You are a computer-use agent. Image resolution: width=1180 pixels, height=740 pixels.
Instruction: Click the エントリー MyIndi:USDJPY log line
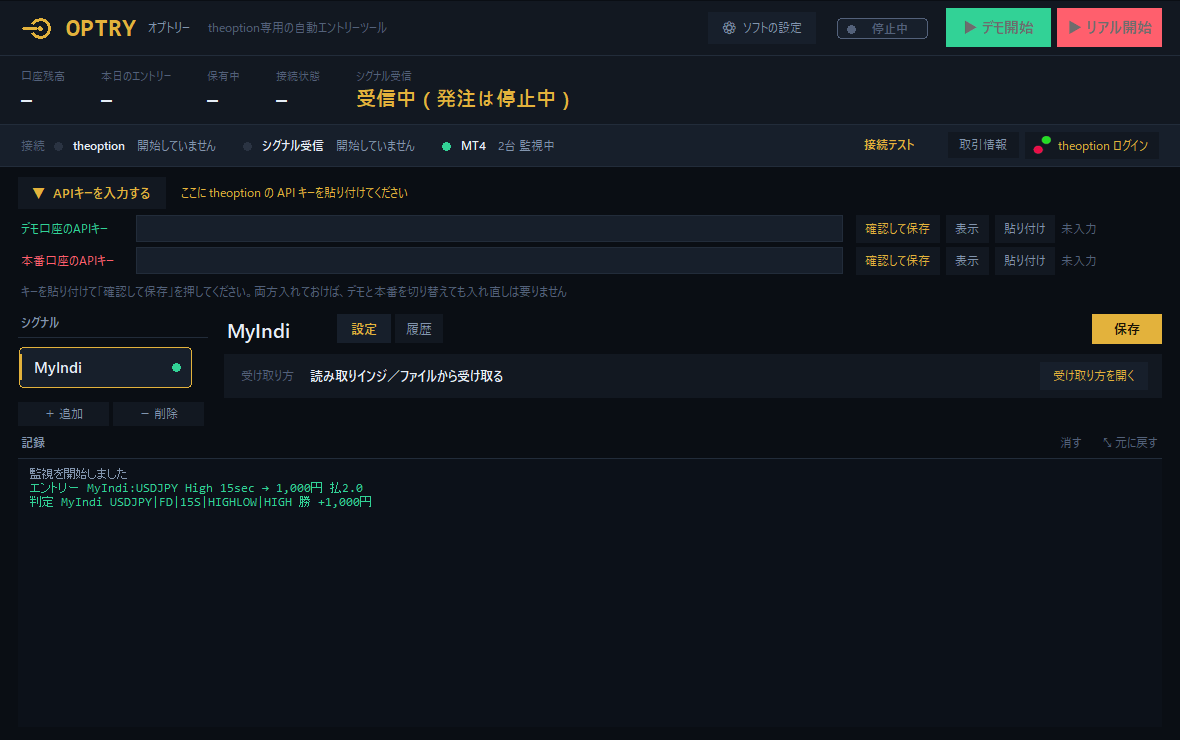pyautogui.click(x=196, y=488)
